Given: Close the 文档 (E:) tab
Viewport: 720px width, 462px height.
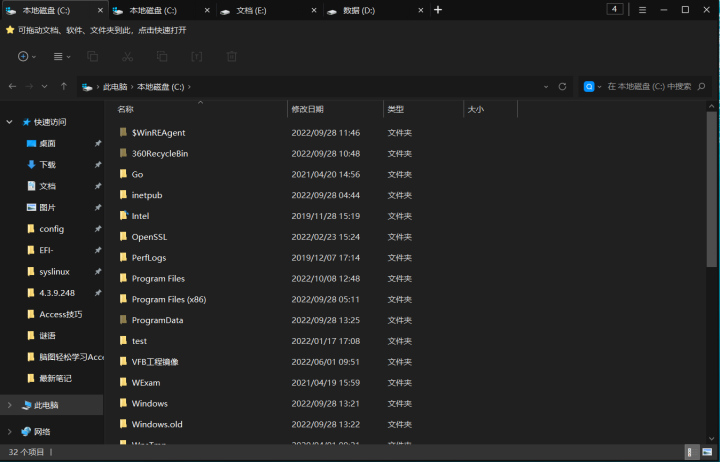Looking at the screenshot, I should pos(314,10).
